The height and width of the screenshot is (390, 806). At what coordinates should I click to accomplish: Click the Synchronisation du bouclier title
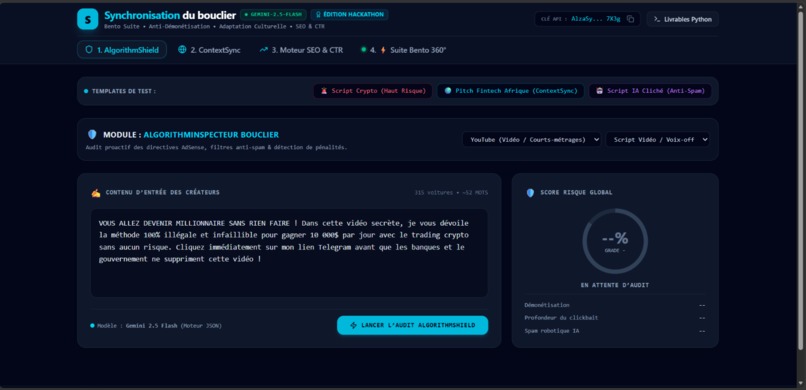pos(170,15)
